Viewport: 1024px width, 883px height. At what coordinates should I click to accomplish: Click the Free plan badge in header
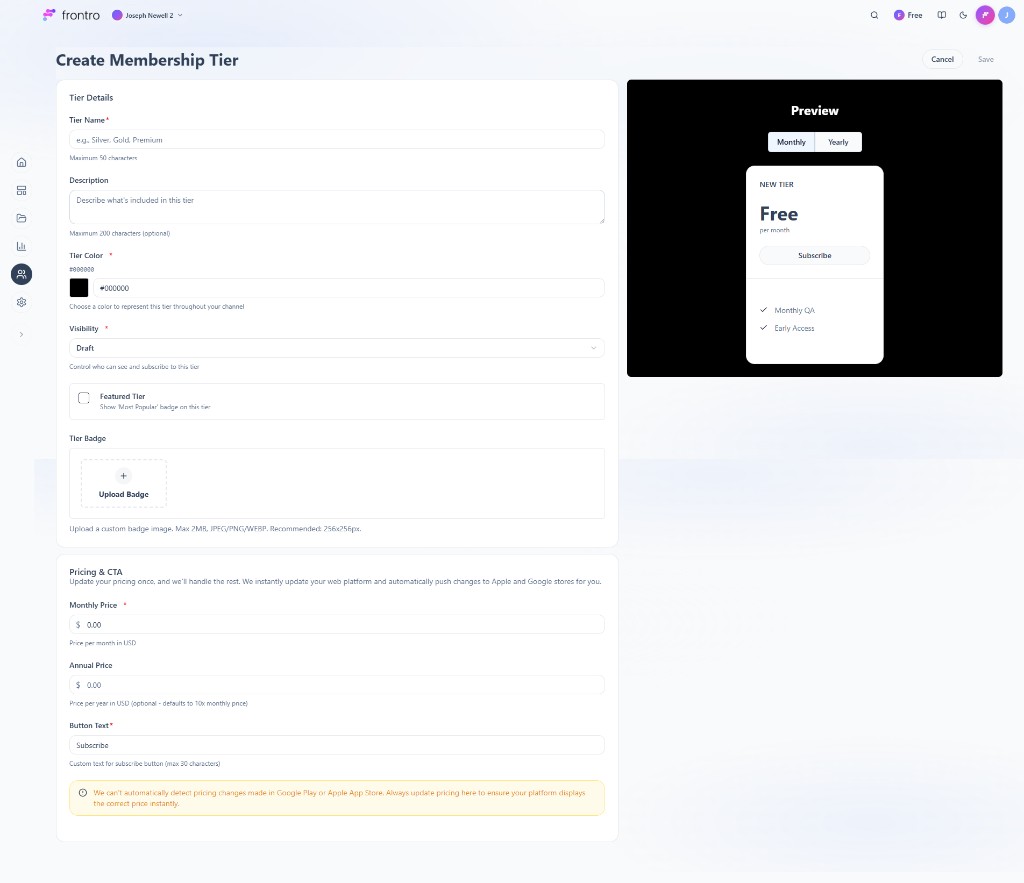pos(908,16)
